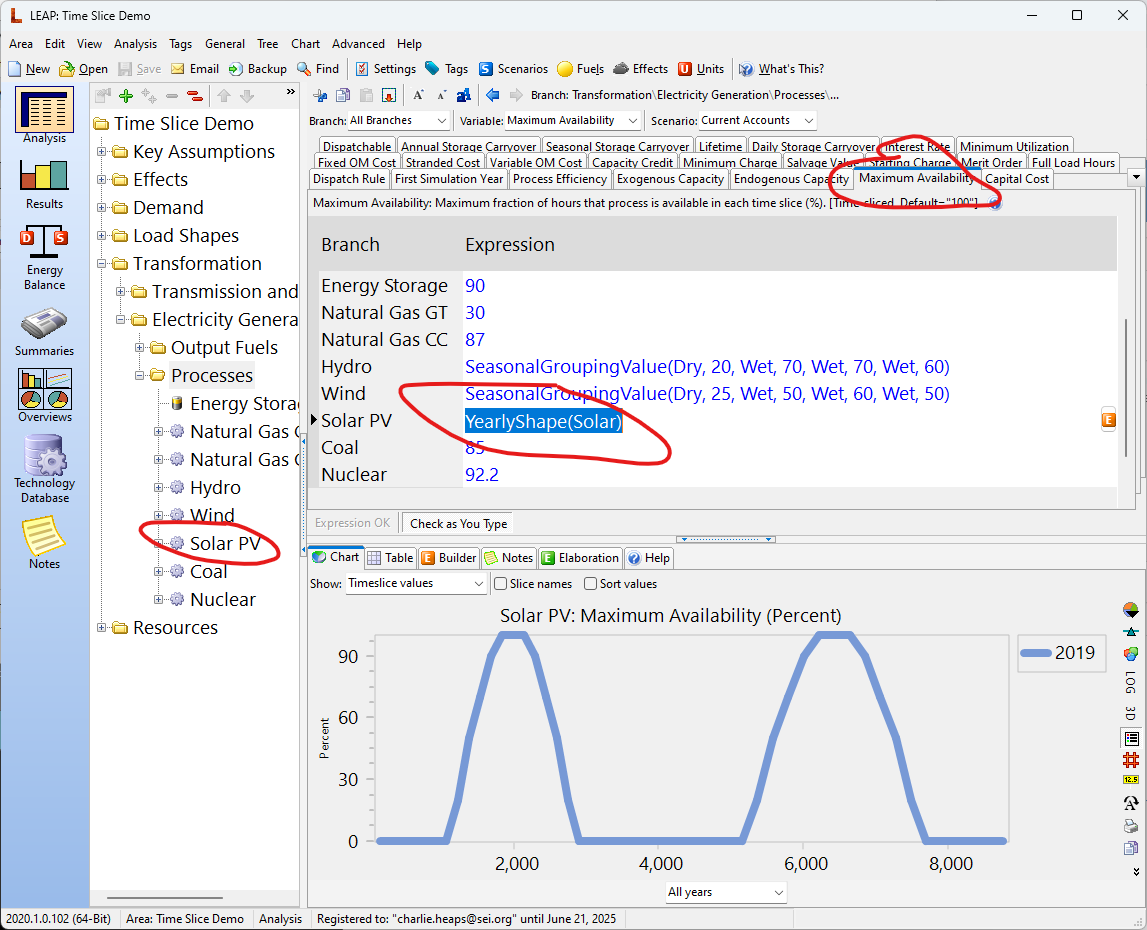Screen dimensions: 1147x930
Task: Open the Technology Database view
Action: pyautogui.click(x=44, y=469)
